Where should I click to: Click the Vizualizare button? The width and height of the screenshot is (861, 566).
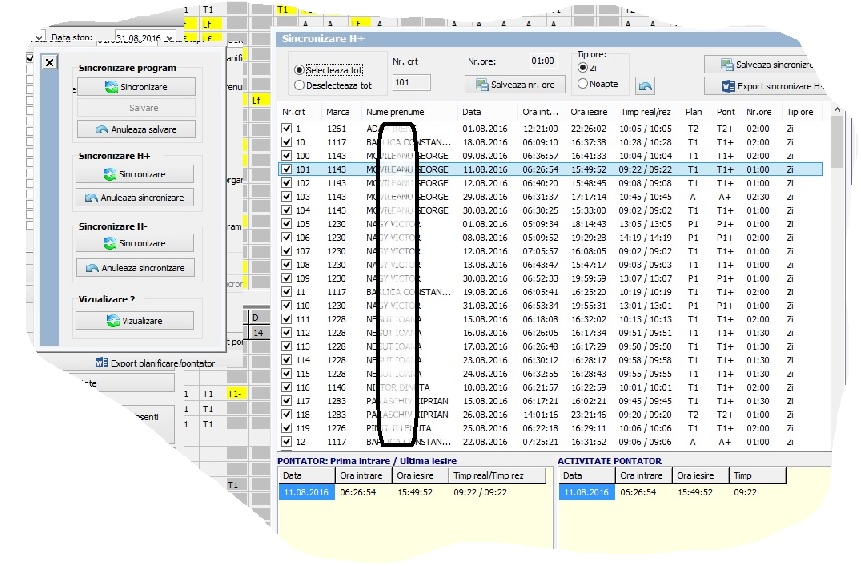(x=135, y=321)
